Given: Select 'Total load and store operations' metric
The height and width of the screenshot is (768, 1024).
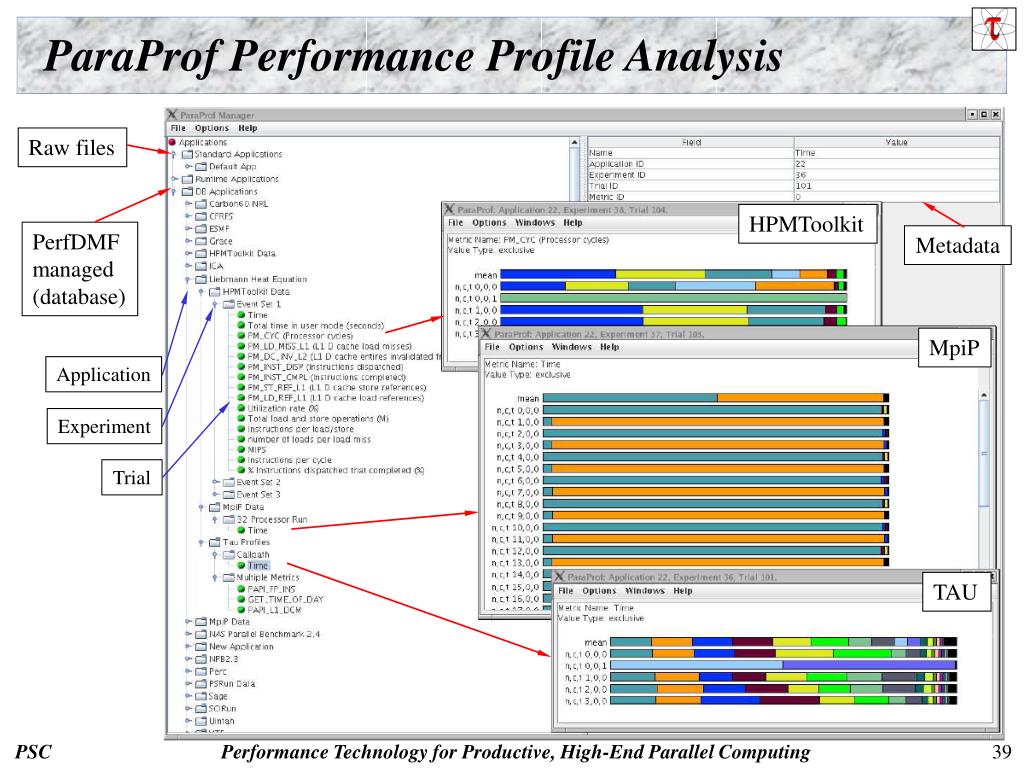Looking at the screenshot, I should coord(318,419).
